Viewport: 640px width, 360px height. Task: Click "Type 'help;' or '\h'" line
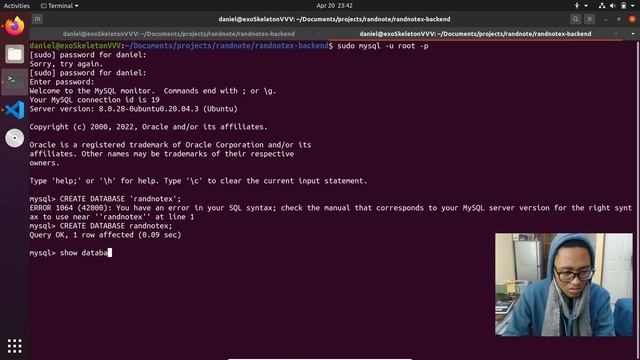click(x=198, y=181)
